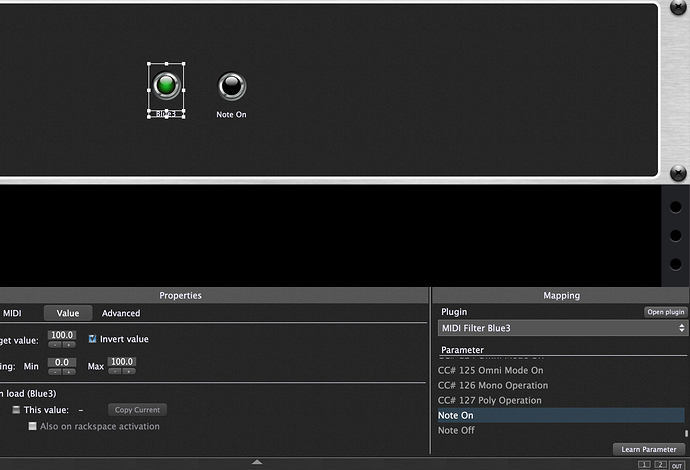Click the Open plugin button
The height and width of the screenshot is (470, 690).
[x=665, y=312]
